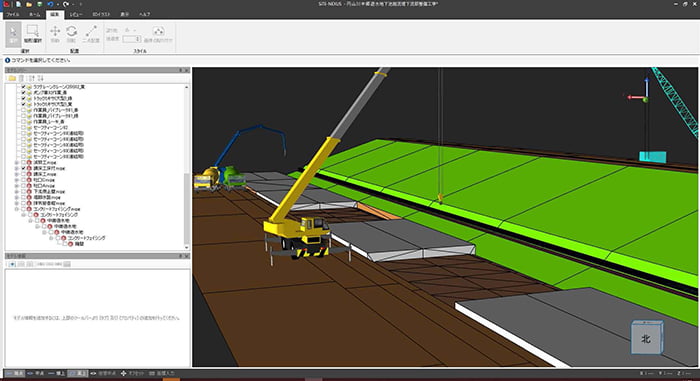Check the first セーフティコーン item checkbox
Image resolution: width=700 pixels, height=381 pixels.
(24, 127)
